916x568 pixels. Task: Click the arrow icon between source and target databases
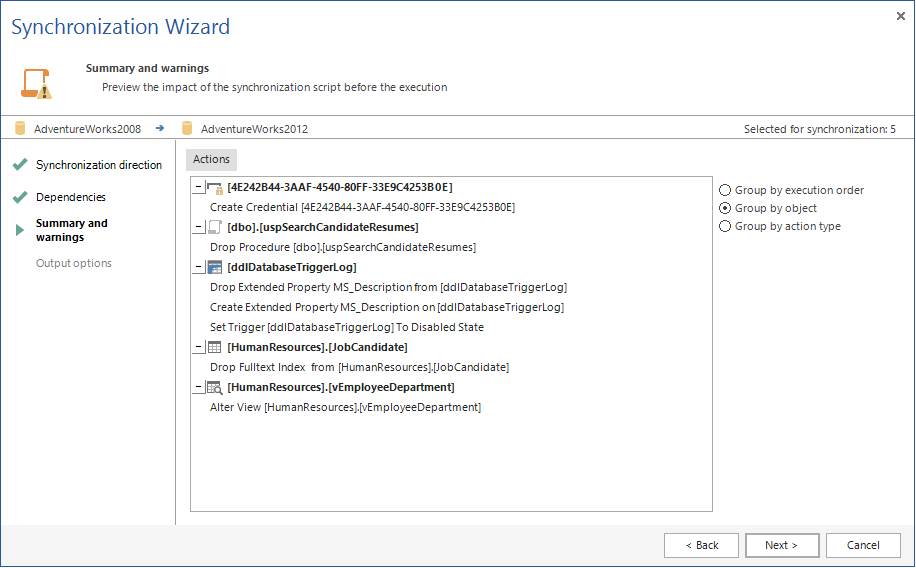(x=159, y=129)
